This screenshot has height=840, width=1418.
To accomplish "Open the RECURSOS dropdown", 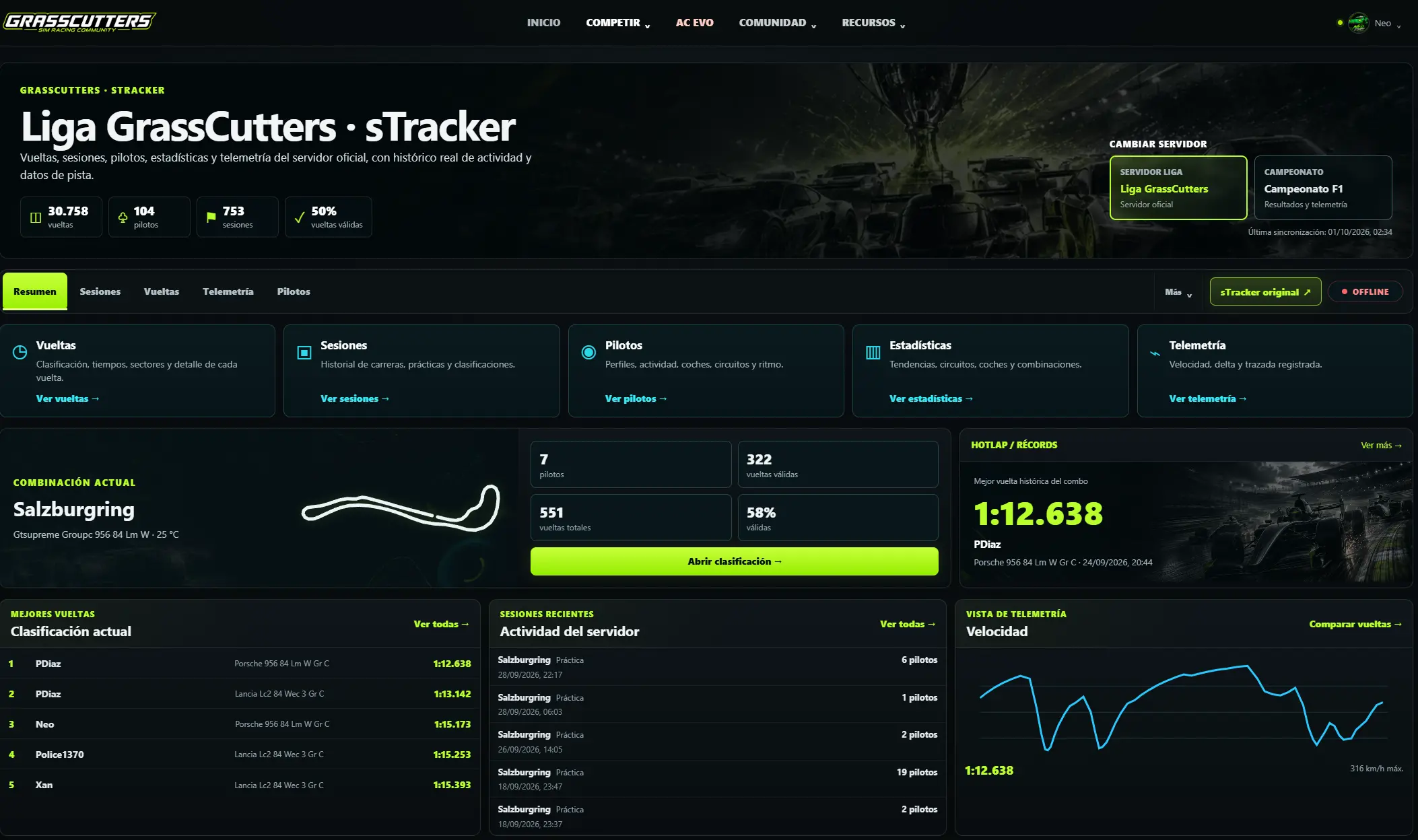I will pos(873,23).
